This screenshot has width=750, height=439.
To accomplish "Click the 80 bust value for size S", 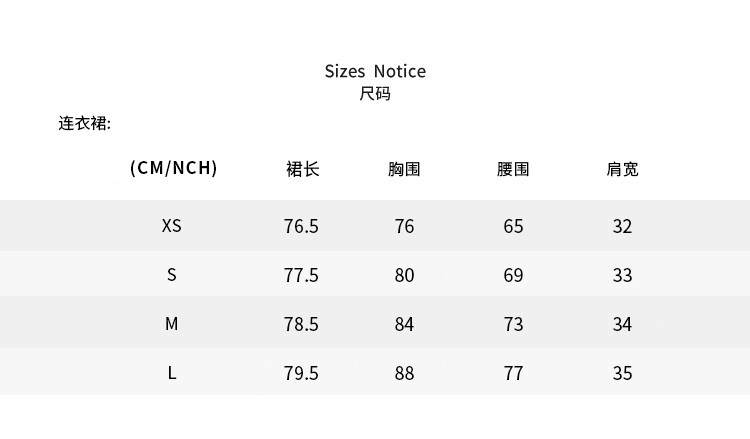I will coord(404,275).
